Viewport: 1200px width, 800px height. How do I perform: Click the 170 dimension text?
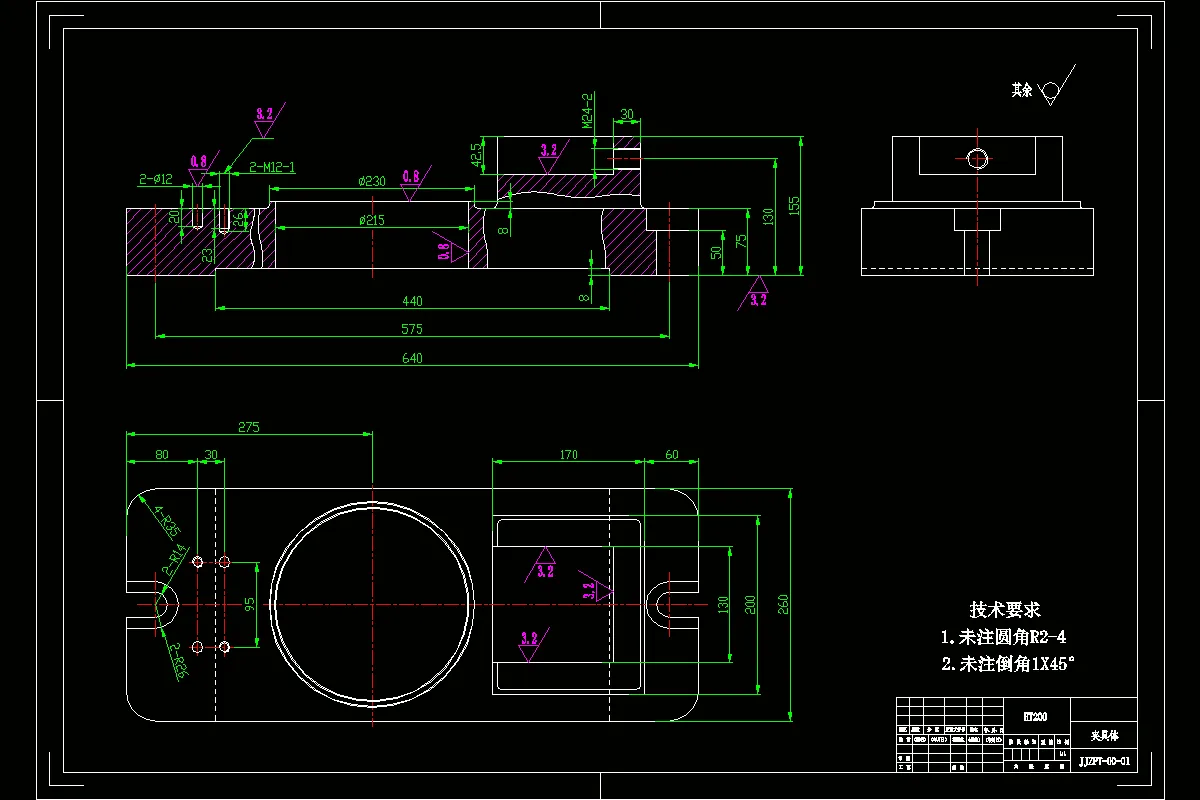568,455
